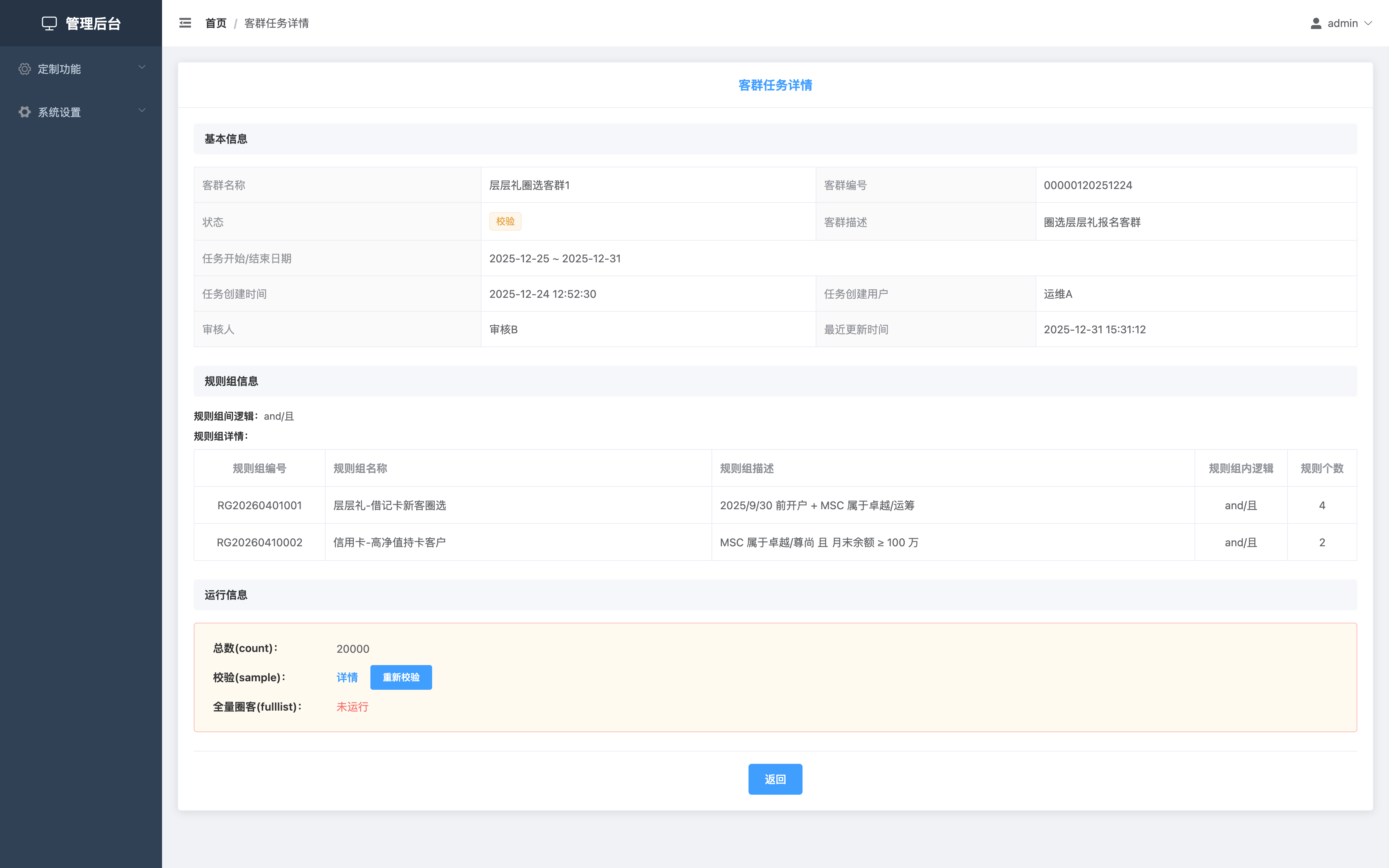
Task: Click the creator value 运维A
Action: (1058, 294)
